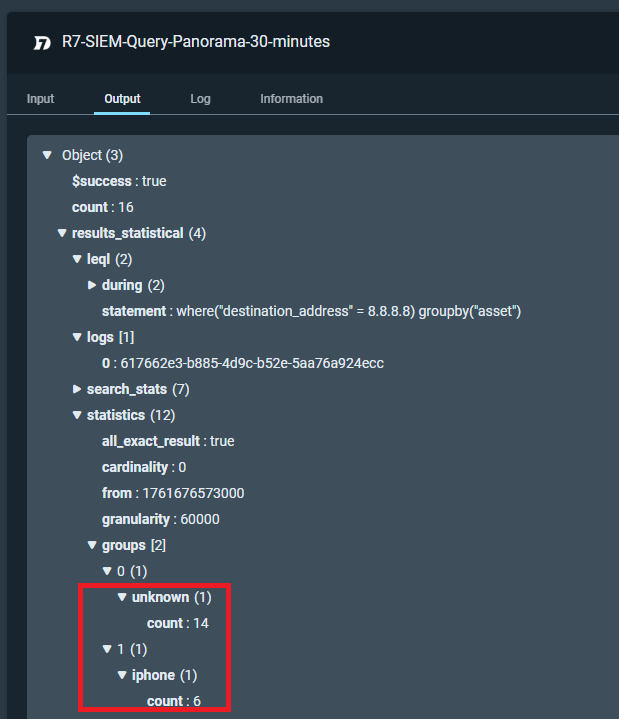
Task: Click the leql statement query text
Action: (x=348, y=311)
